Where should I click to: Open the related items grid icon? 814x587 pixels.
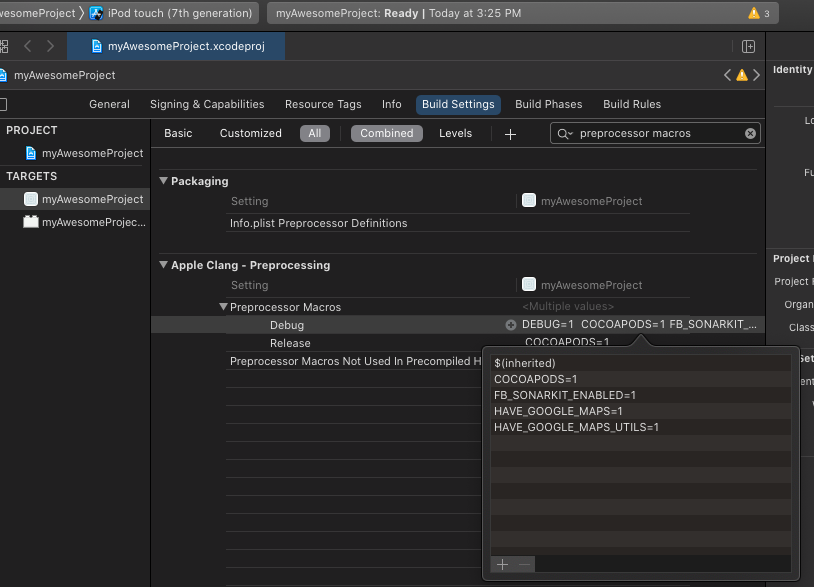(4, 46)
